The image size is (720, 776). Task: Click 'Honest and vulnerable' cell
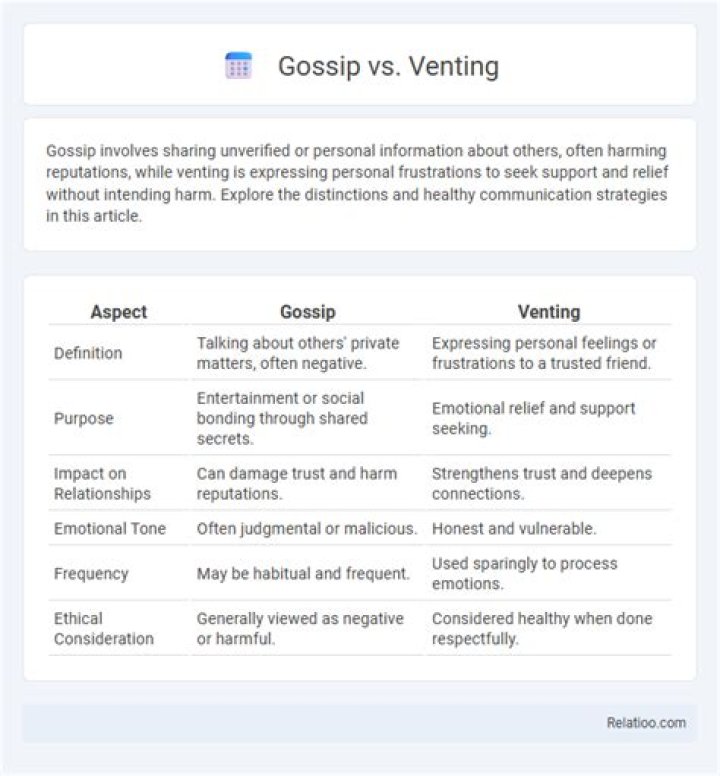pyautogui.click(x=514, y=529)
